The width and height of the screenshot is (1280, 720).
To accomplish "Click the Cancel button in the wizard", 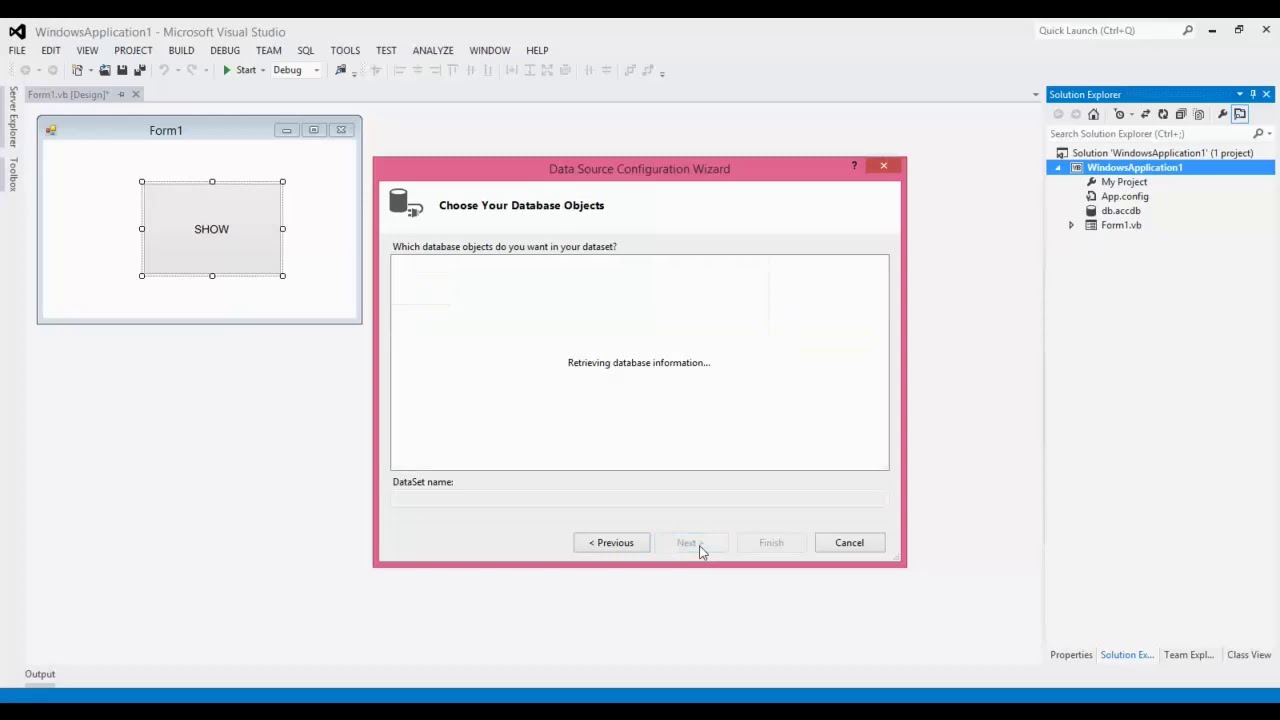I will point(849,543).
